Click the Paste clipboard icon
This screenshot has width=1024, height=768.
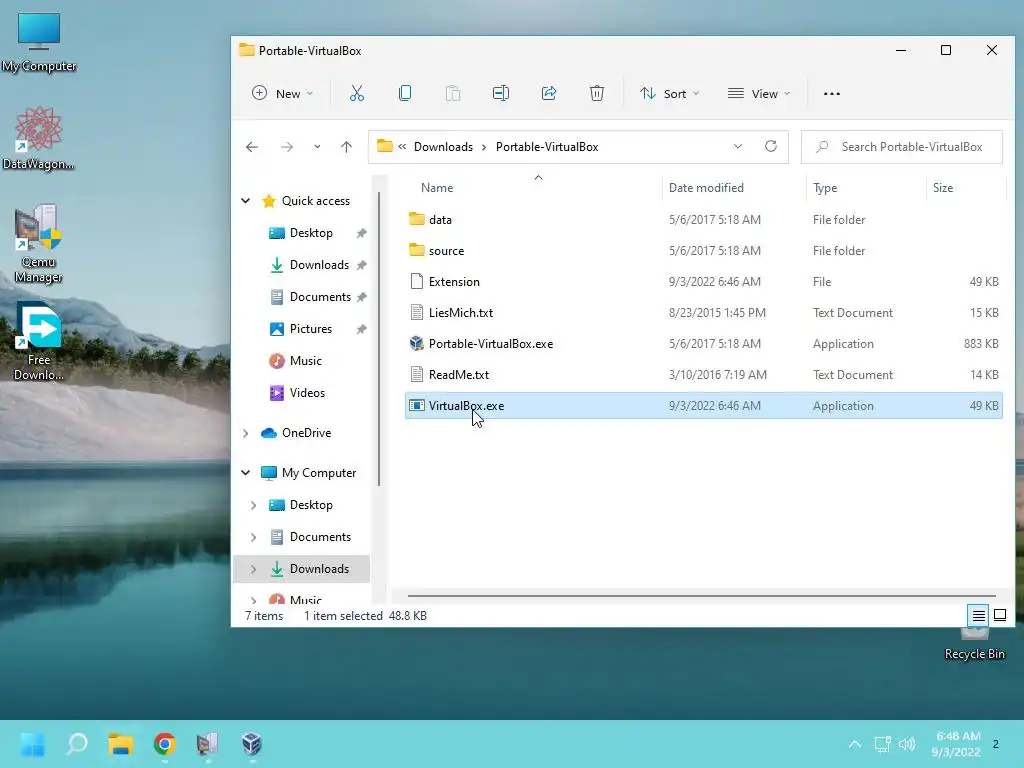[x=453, y=93]
